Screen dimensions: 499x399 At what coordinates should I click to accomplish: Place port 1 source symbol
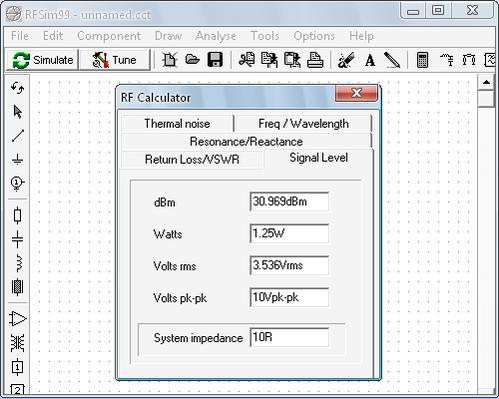point(17,183)
